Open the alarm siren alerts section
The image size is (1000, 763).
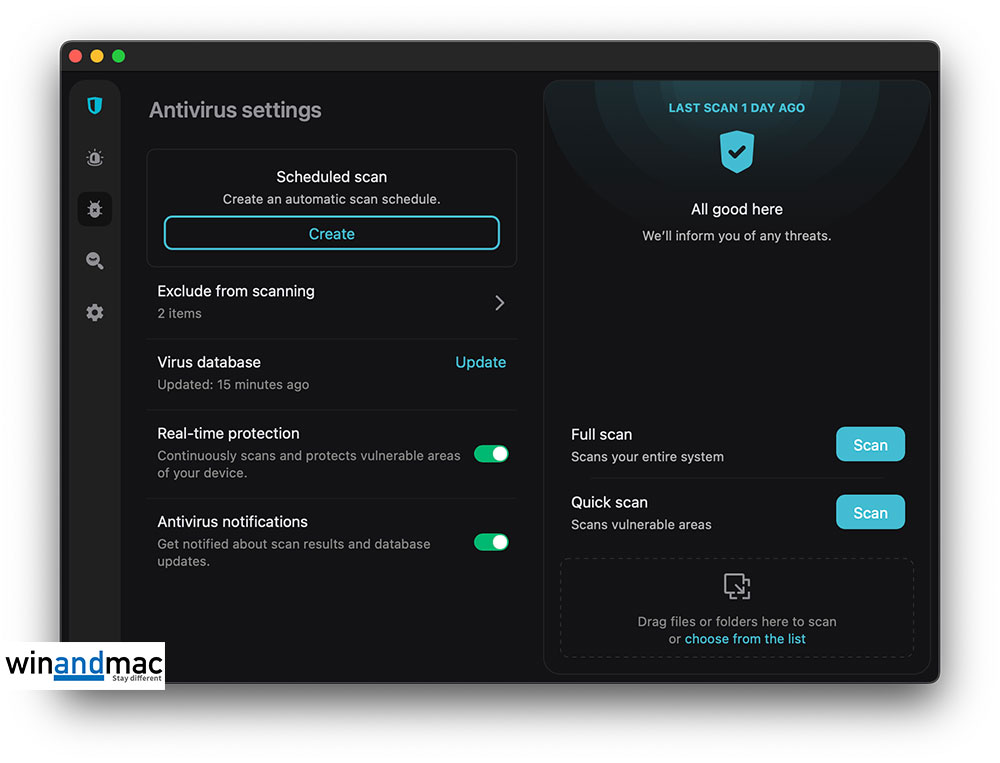(95, 158)
